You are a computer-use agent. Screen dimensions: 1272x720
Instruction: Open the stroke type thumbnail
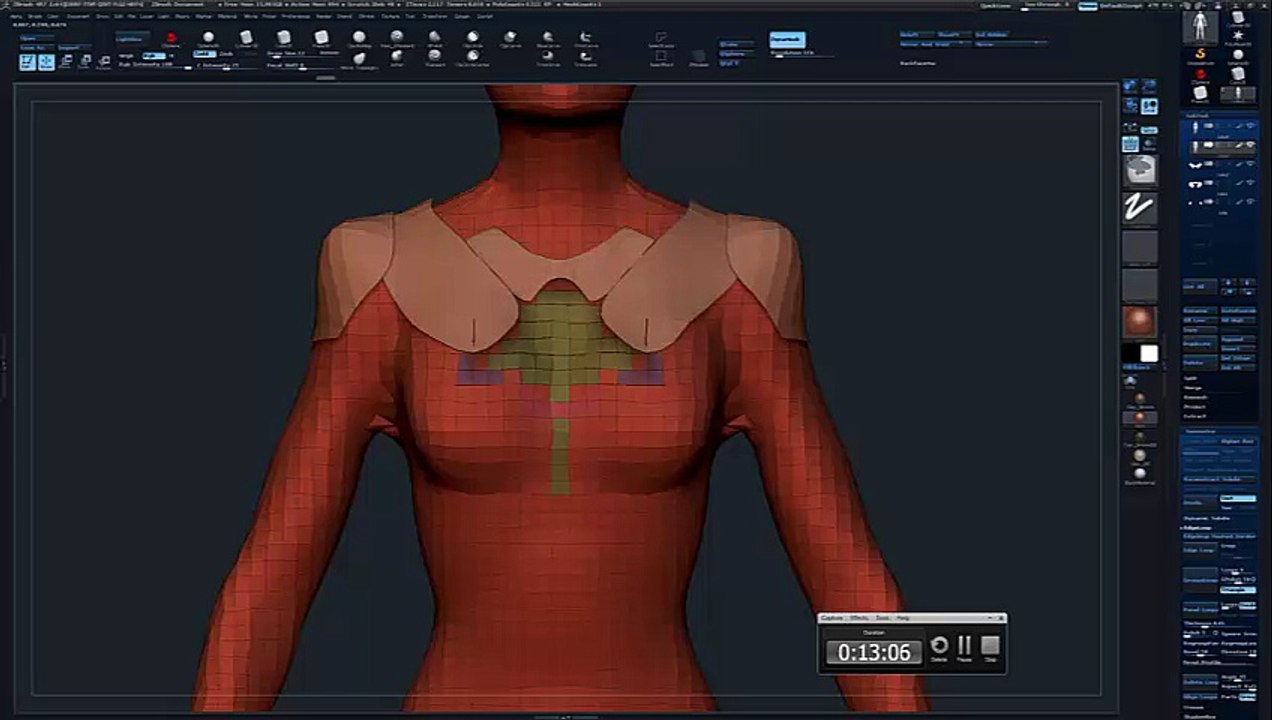pyautogui.click(x=1140, y=208)
